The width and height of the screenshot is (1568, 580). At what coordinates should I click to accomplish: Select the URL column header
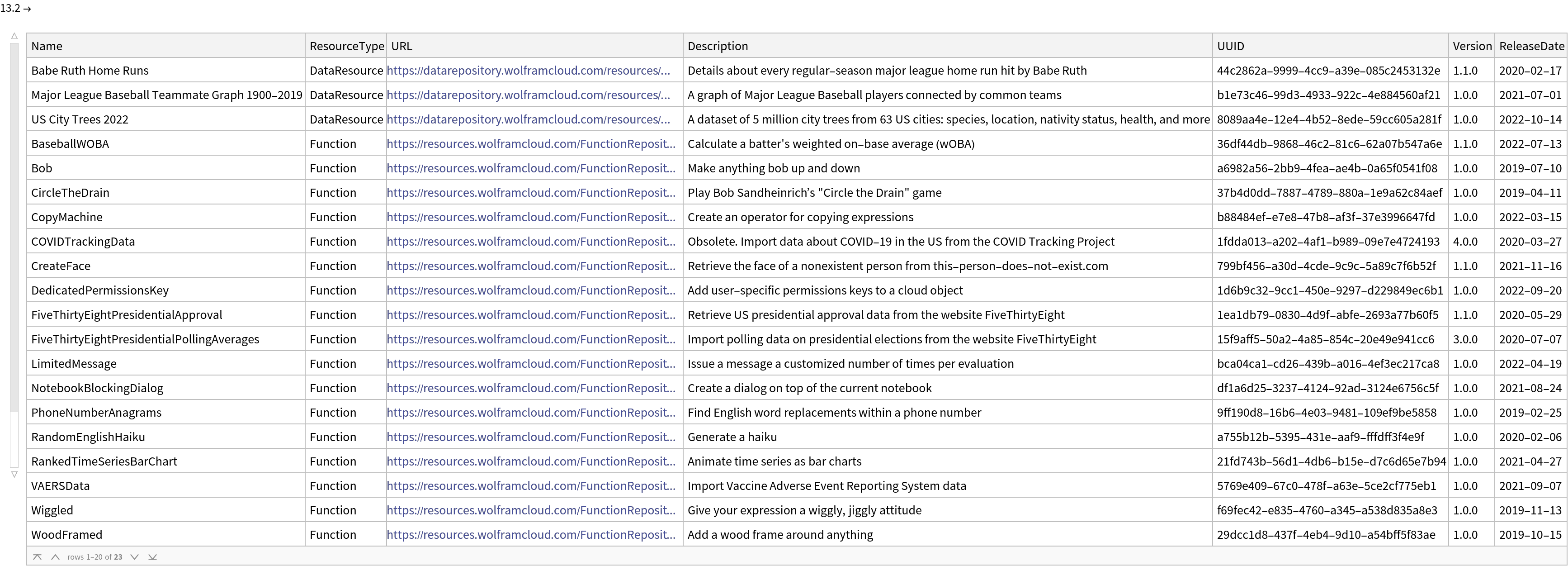[402, 46]
